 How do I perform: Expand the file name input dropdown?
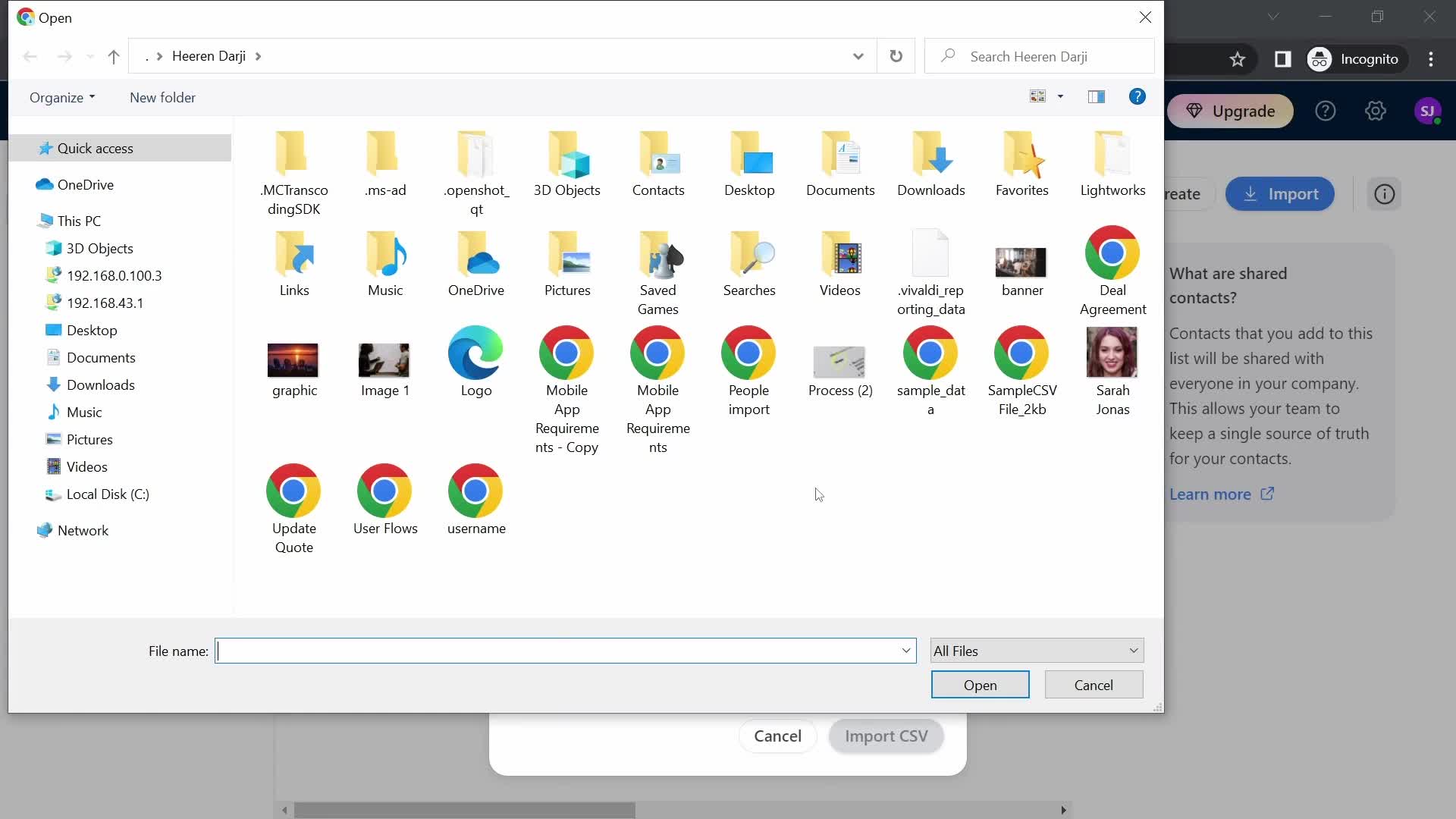(905, 650)
